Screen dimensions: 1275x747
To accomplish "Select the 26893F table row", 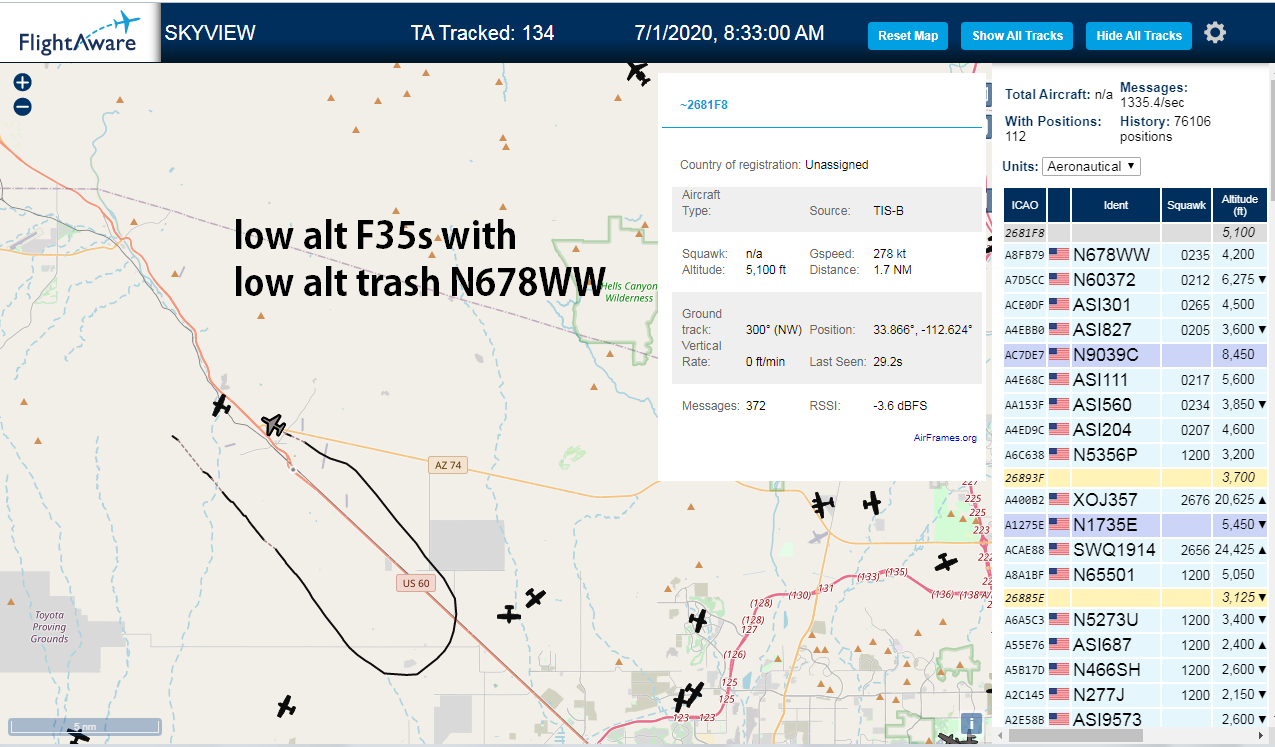I will 1137,478.
